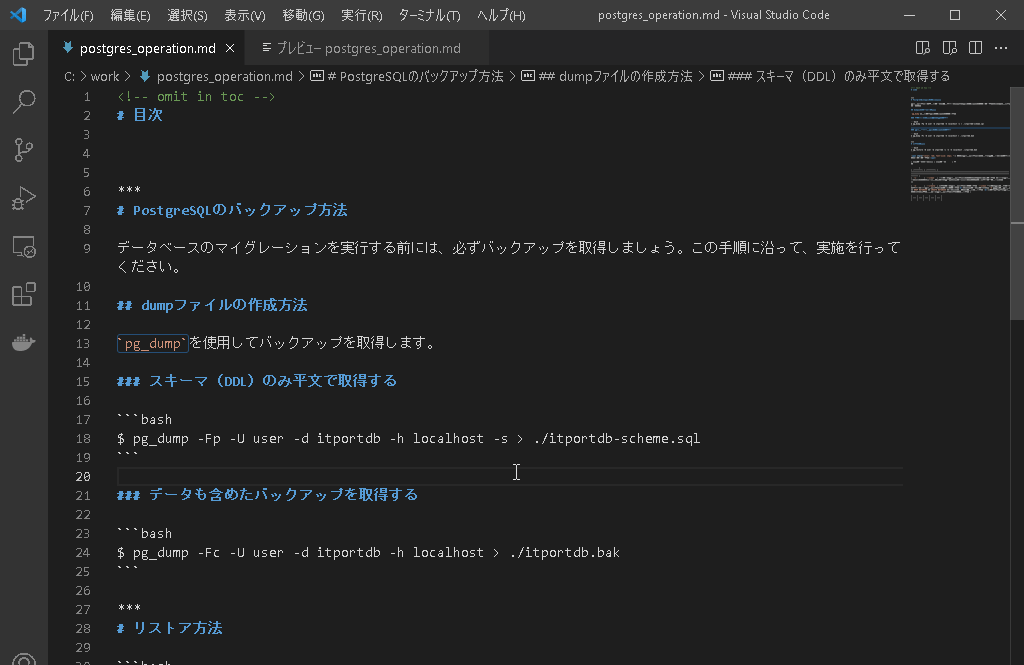Click the `pg_dump` inline code
Screen dimensions: 1024x665
[153, 344]
